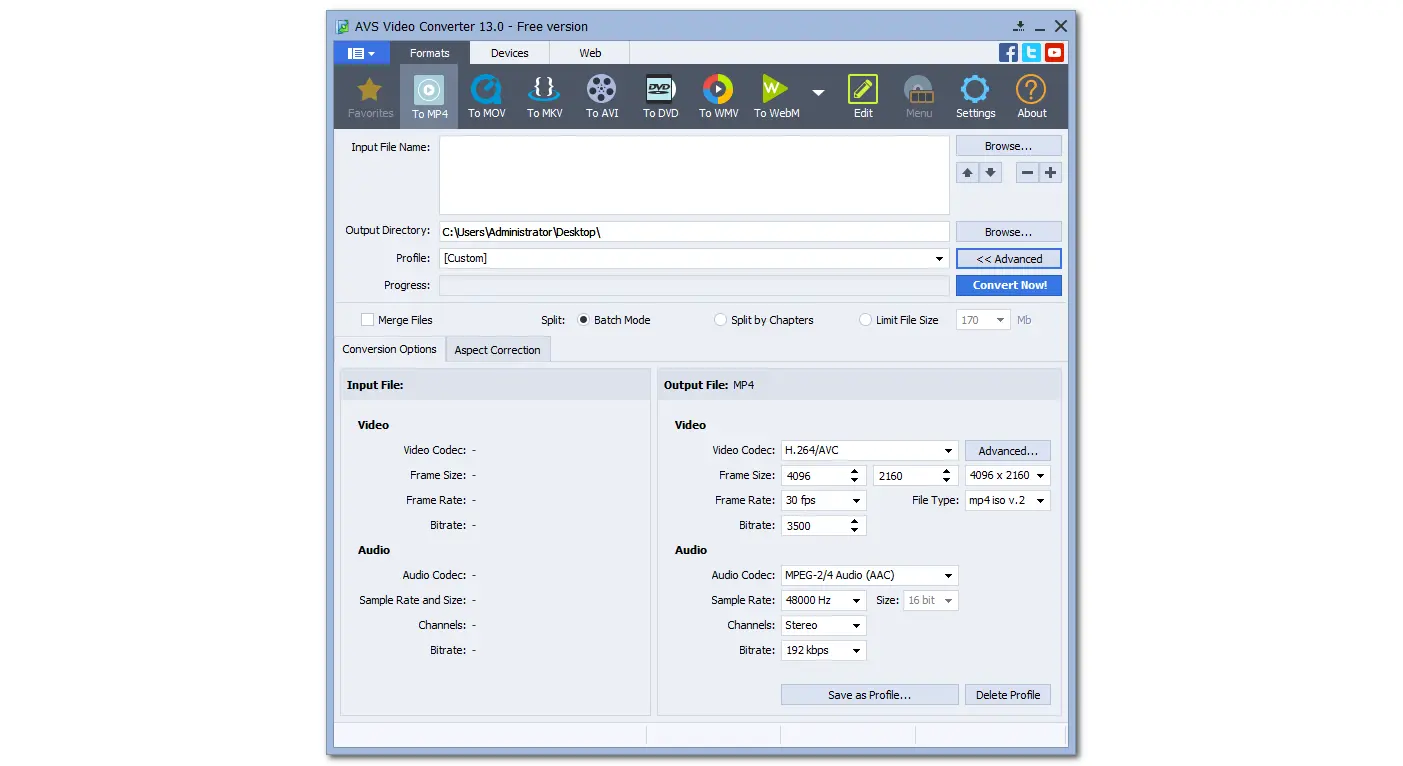Screen dimensions: 1403x766
Task: Open the YouTube channel icon
Action: coord(1054,53)
